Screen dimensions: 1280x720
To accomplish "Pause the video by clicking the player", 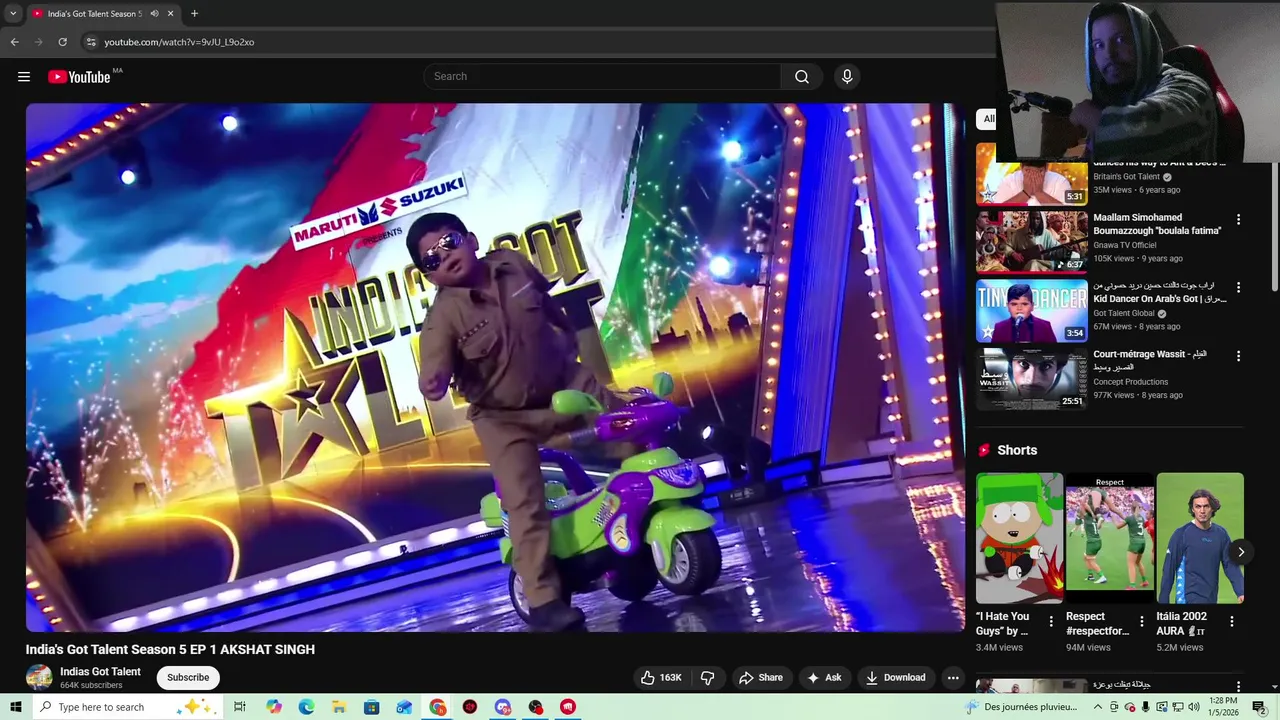I will coord(495,368).
